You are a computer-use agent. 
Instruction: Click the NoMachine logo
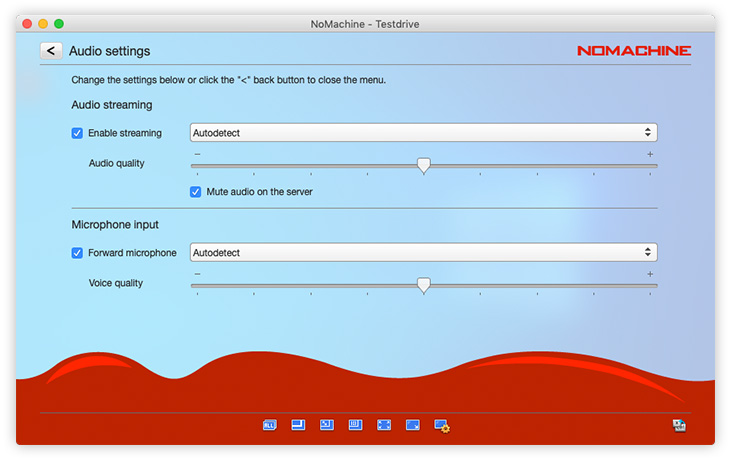(x=634, y=51)
